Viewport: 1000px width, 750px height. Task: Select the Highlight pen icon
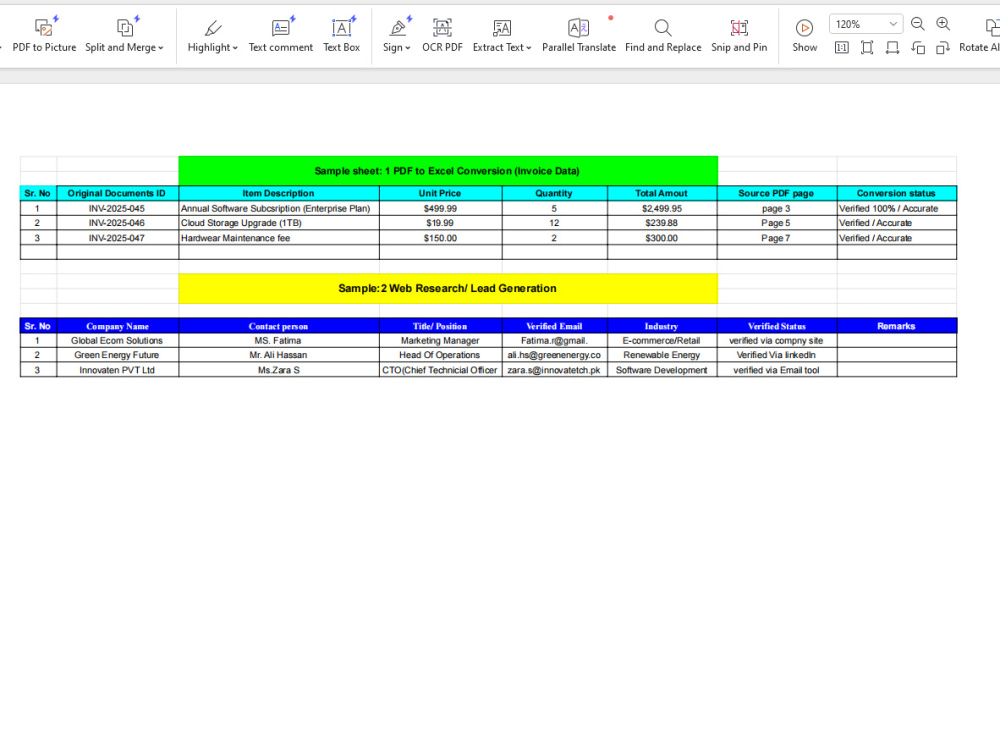pos(213,27)
